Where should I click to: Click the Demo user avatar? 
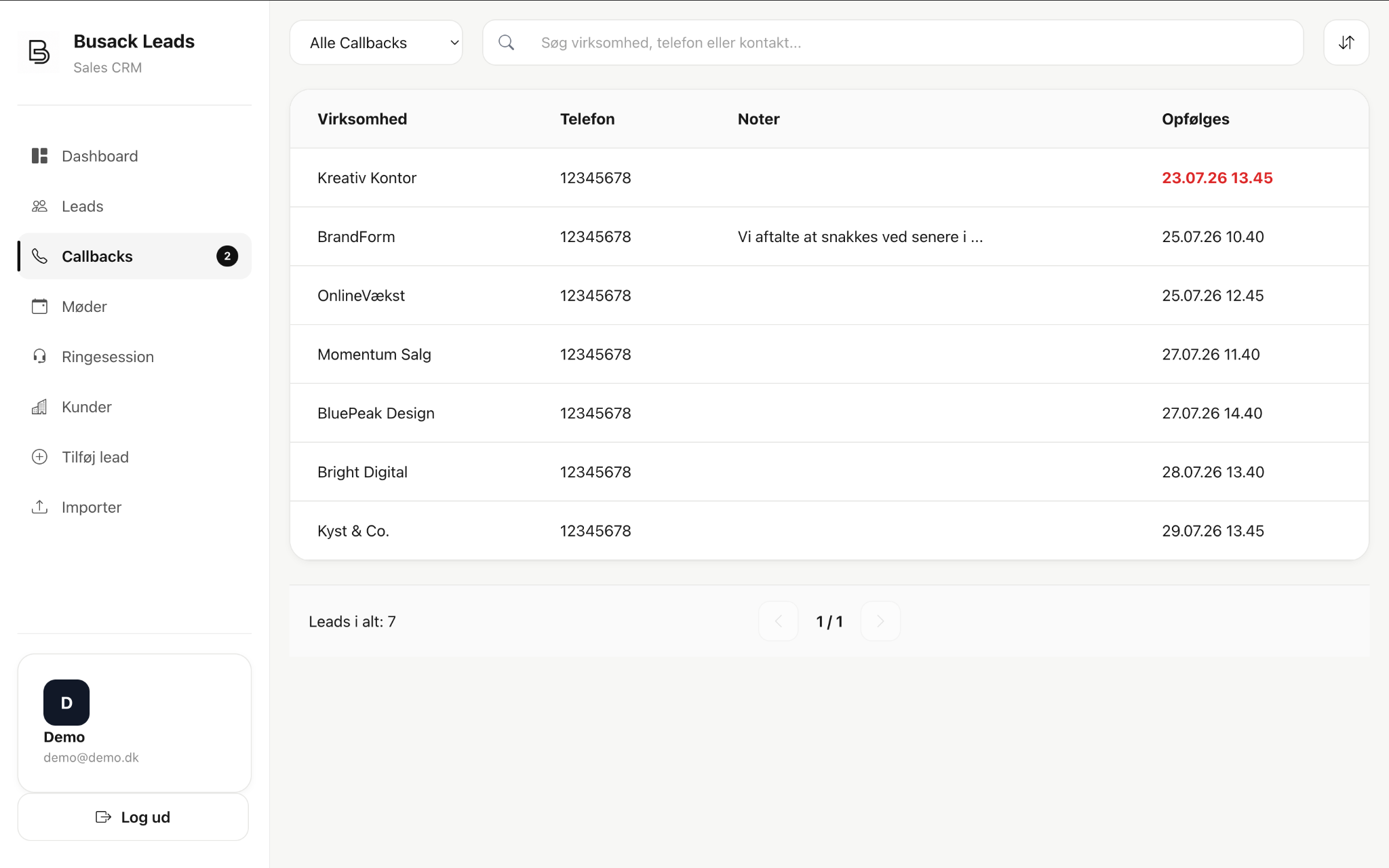pos(66,703)
